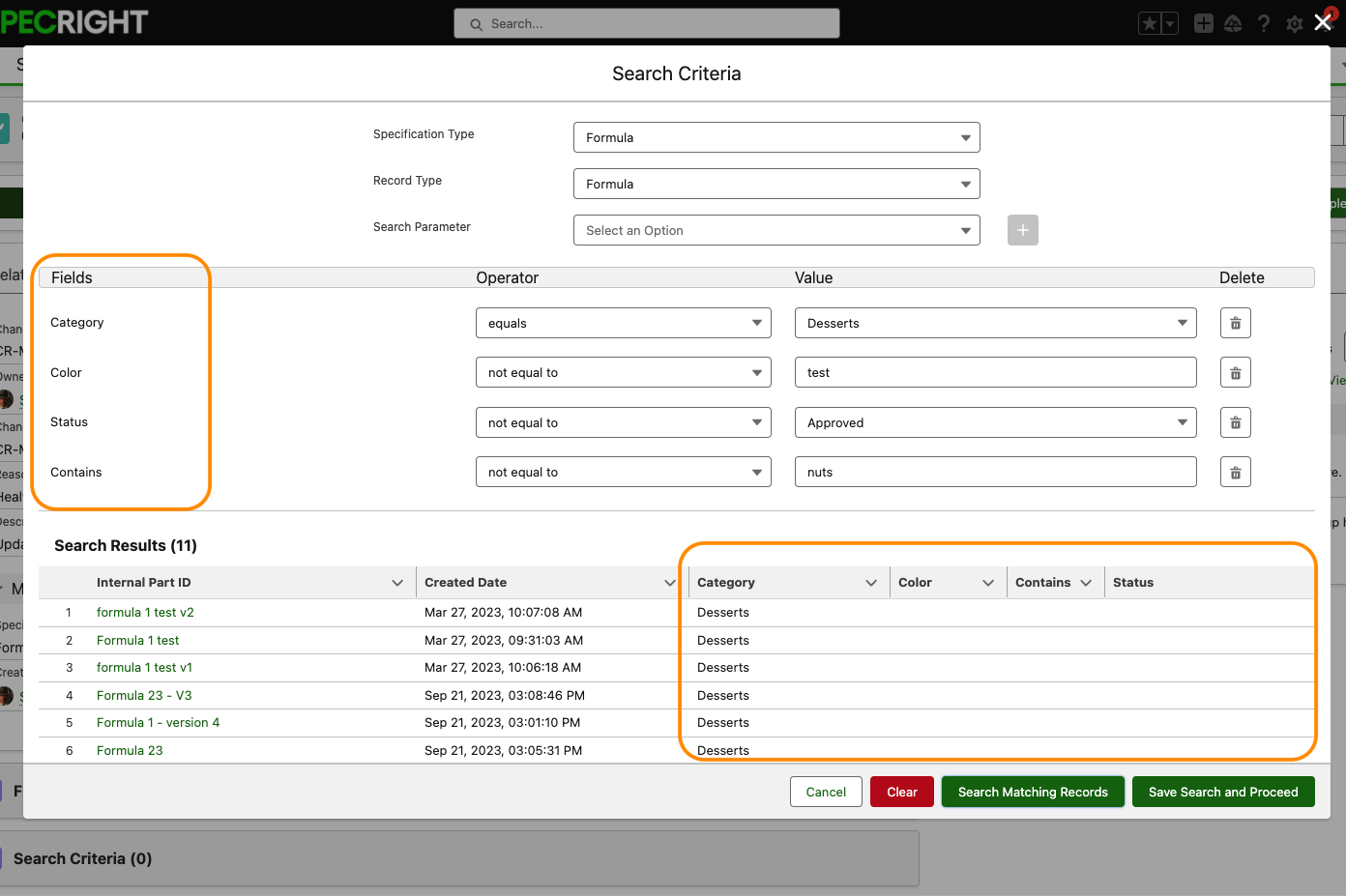1346x896 pixels.
Task: Open the help question mark icon
Action: [x=1264, y=24]
